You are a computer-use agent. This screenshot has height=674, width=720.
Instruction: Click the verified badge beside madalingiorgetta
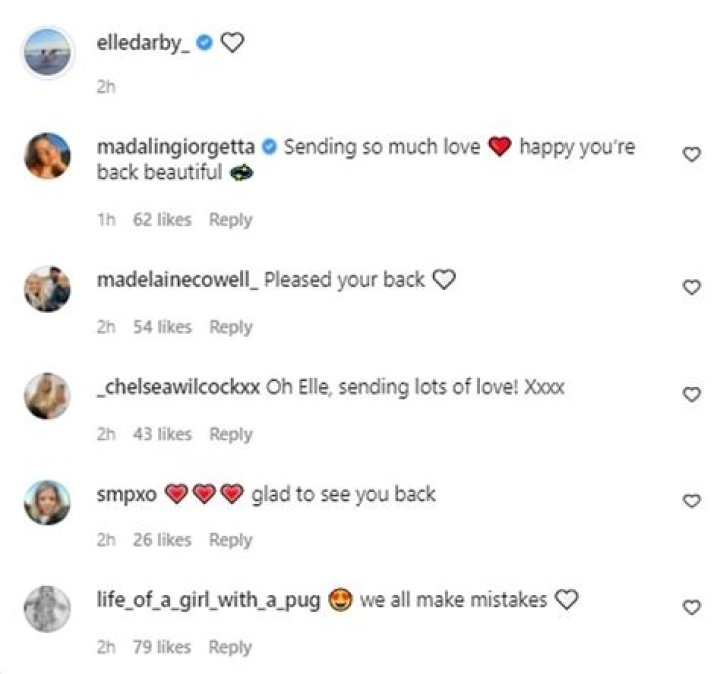(269, 147)
